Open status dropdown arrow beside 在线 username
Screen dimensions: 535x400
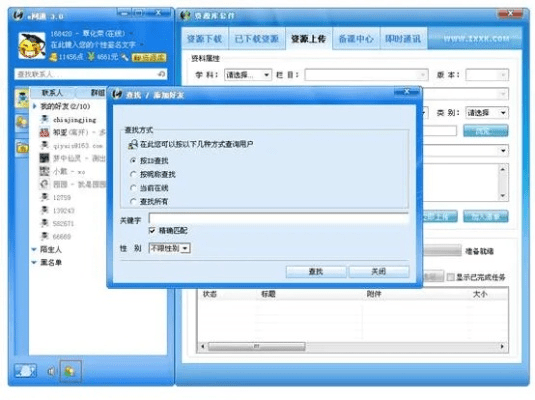pyautogui.click(x=132, y=33)
